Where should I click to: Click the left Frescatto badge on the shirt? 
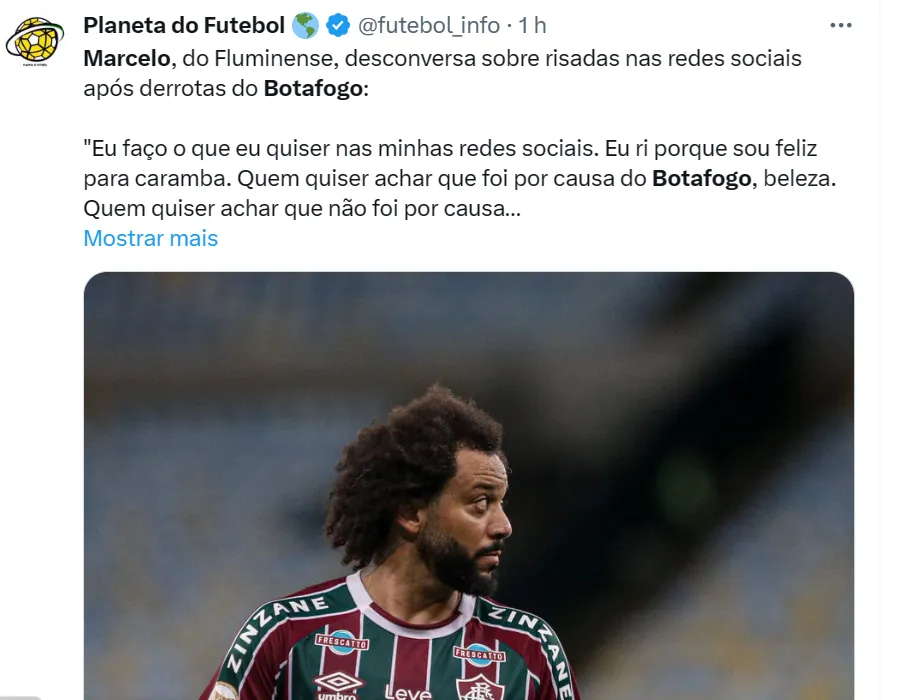342,642
